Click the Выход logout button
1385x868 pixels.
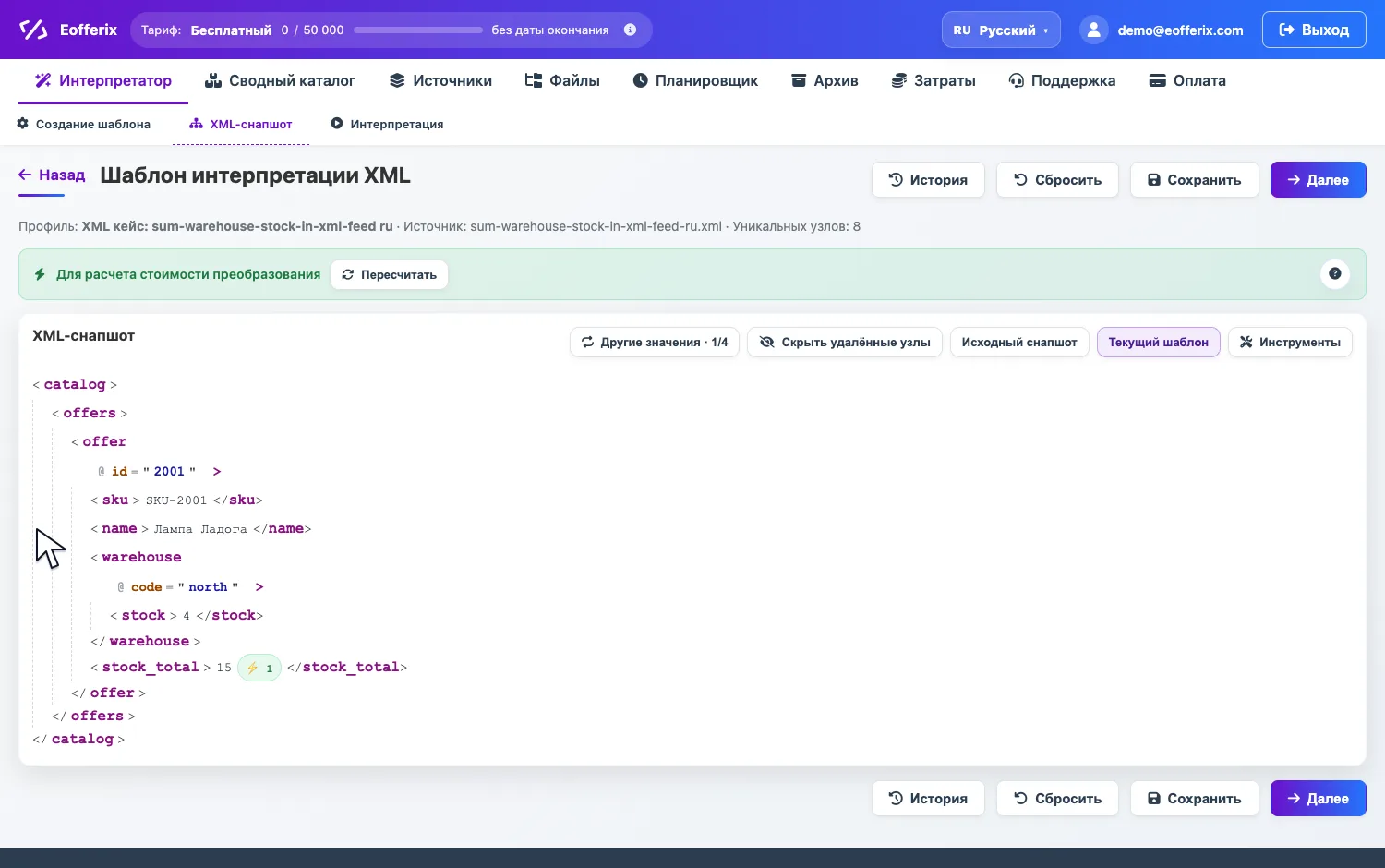1314,30
